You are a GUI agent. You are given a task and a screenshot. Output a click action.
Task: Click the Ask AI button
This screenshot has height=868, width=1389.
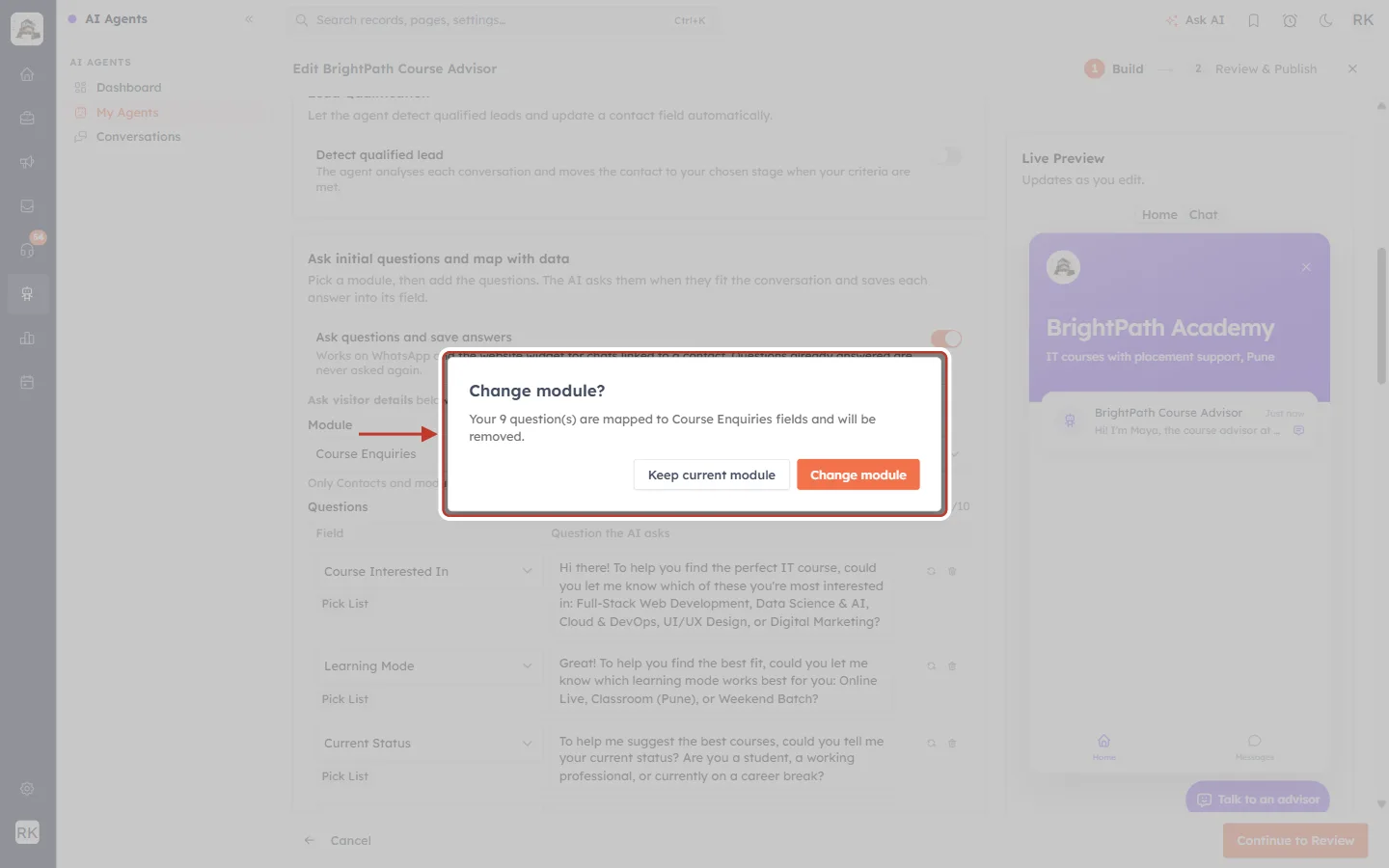1194,20
